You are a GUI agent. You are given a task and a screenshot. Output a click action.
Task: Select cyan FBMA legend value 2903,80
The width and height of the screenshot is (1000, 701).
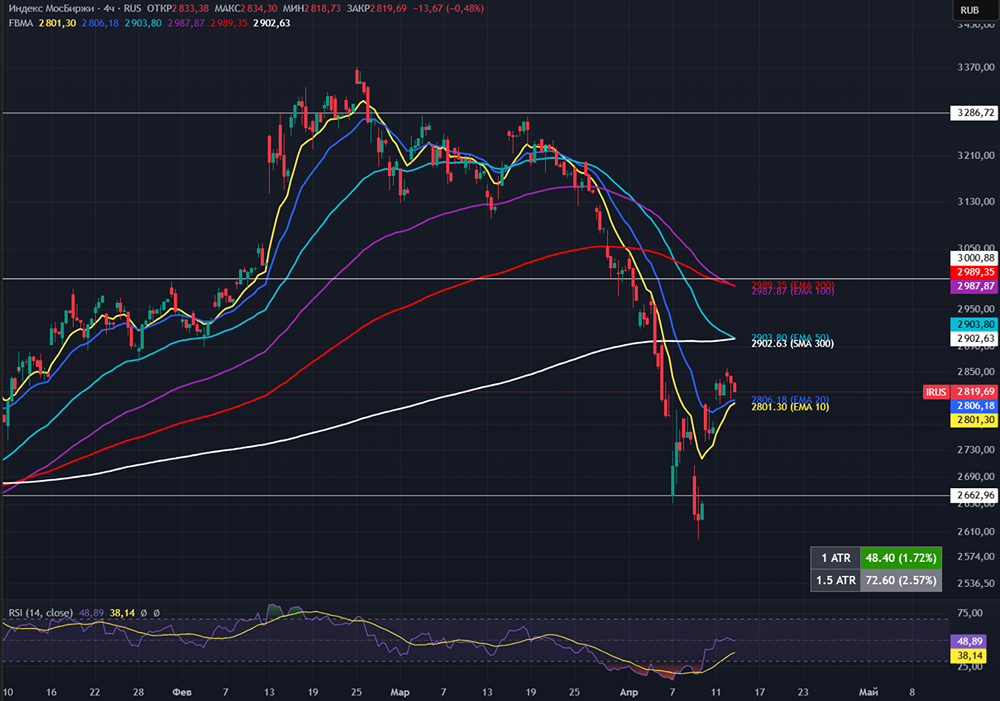pyautogui.click(x=143, y=23)
